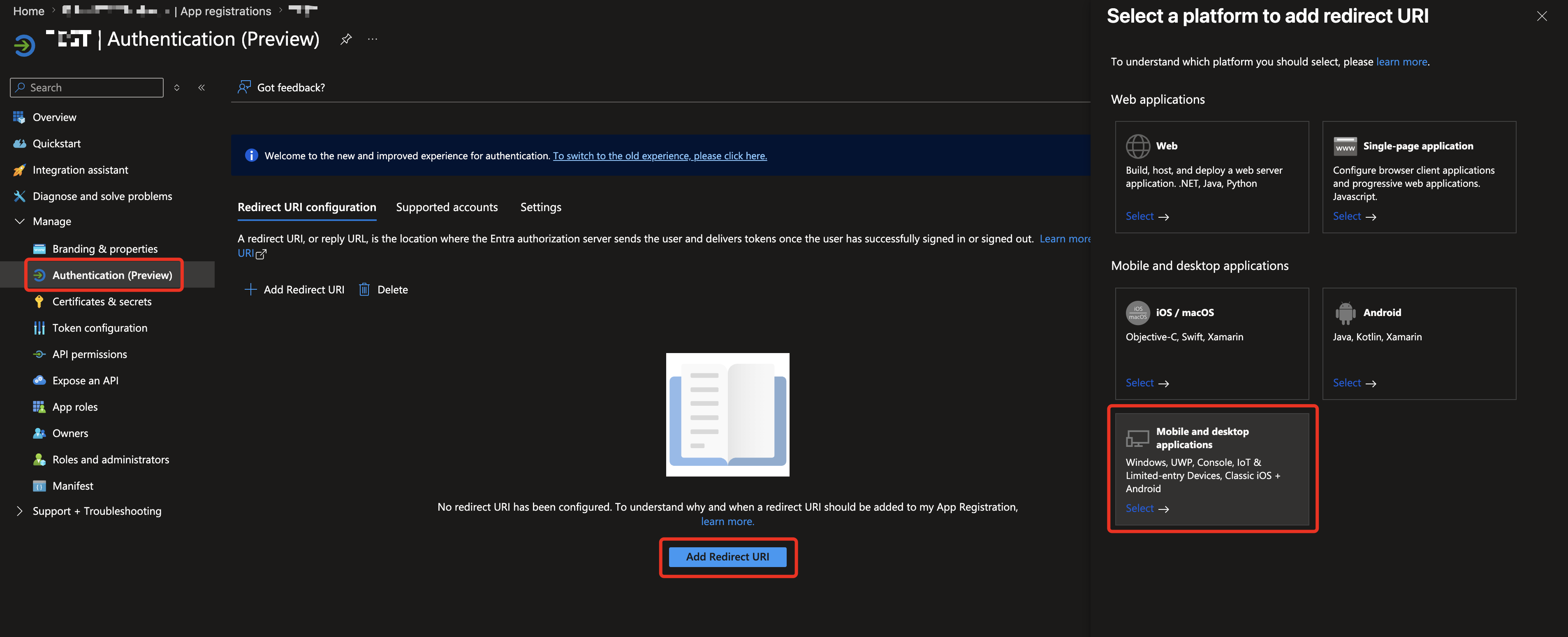Click the Authentication app logo in header
The width and height of the screenshot is (1568, 637).
pyautogui.click(x=24, y=45)
